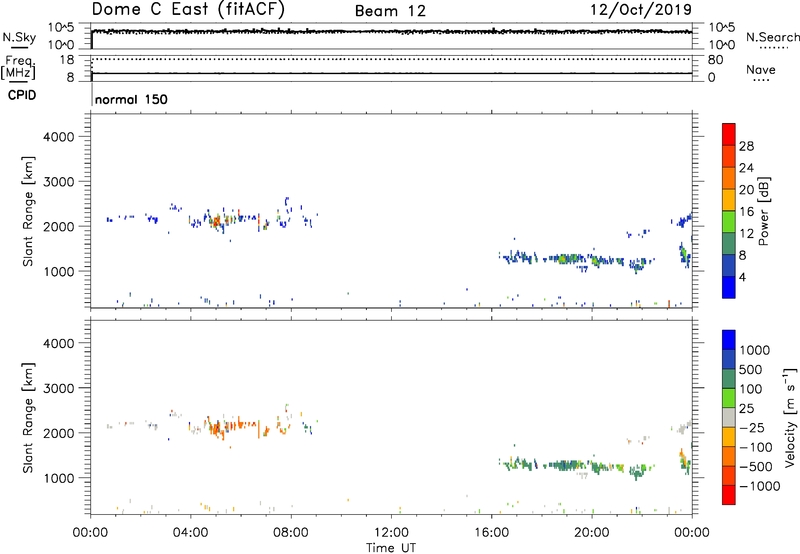Click the "28" Power colorbar tick label
Viewport: 800px width, 554px height.
coord(746,146)
